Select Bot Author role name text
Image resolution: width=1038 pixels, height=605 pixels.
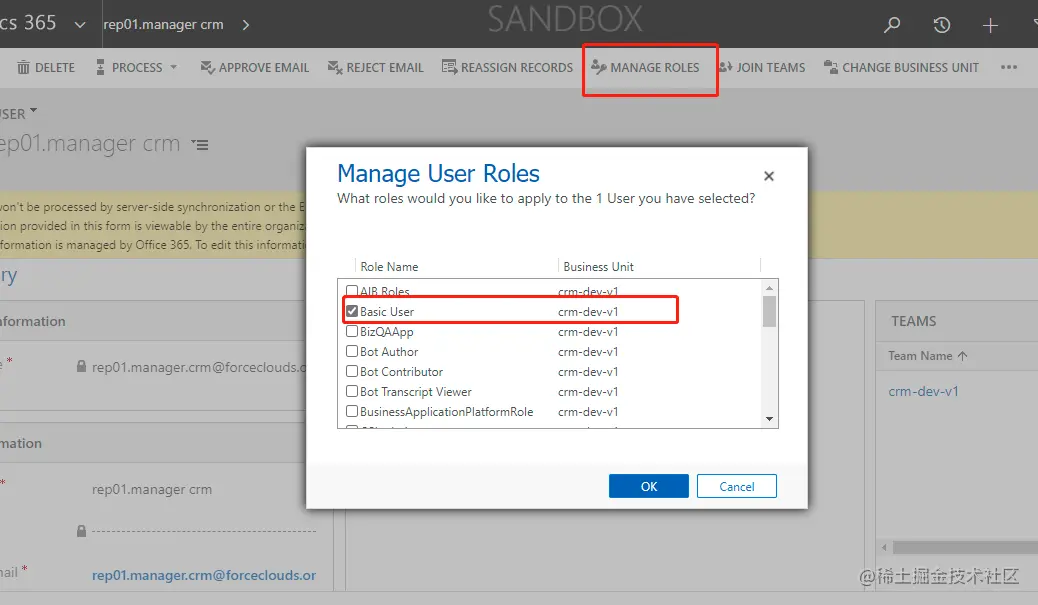tap(389, 351)
